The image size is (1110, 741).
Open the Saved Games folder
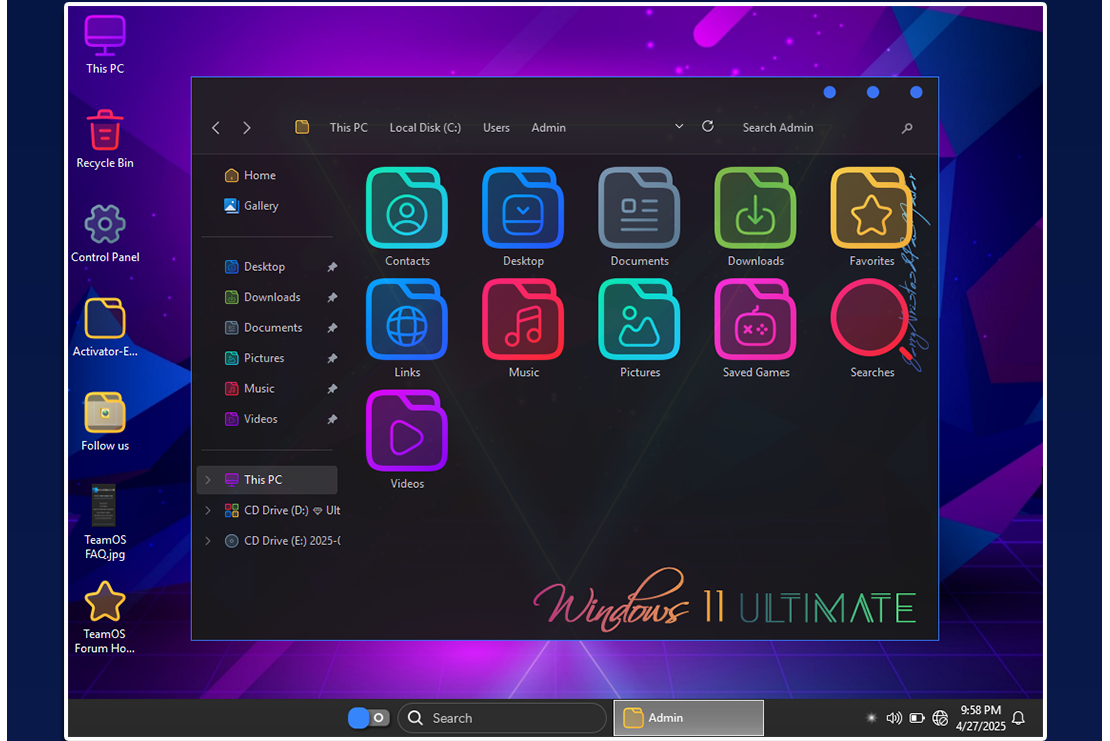[x=755, y=320]
